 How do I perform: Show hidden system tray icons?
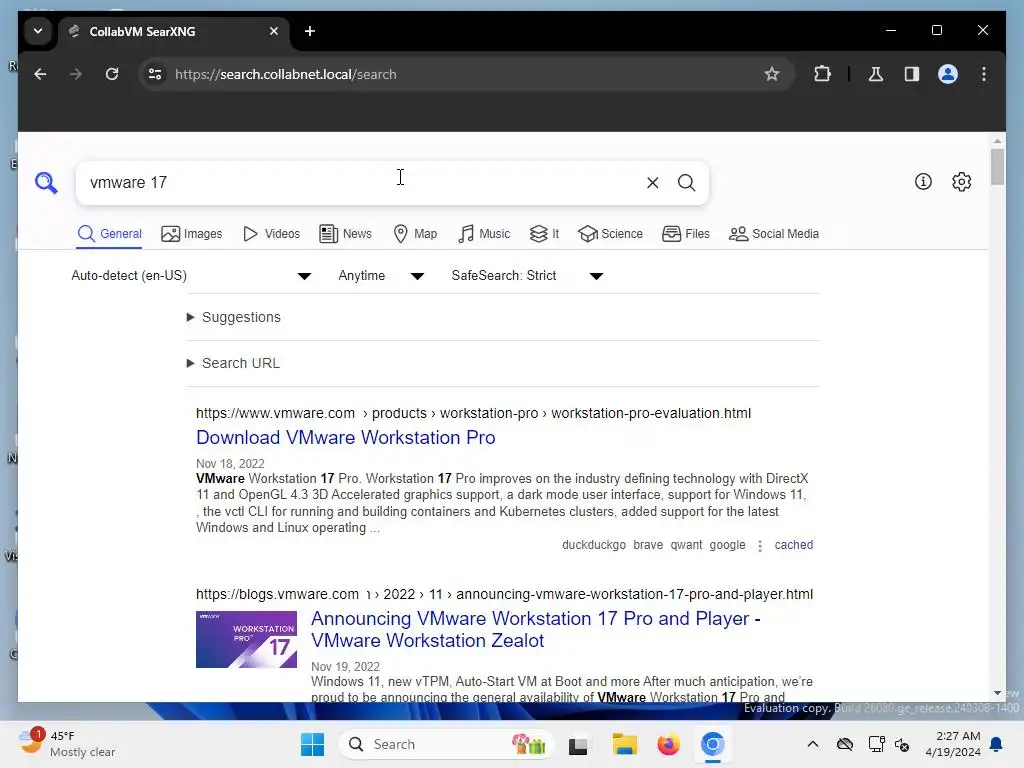pyautogui.click(x=812, y=744)
